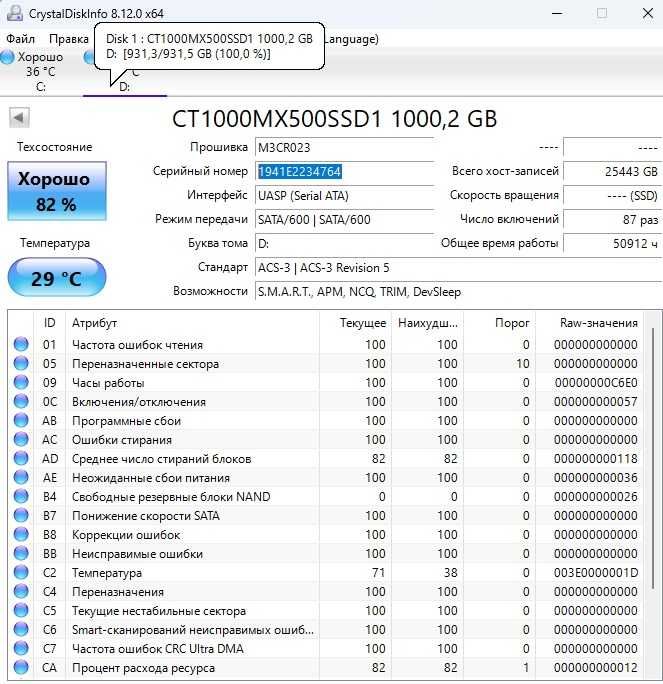
Task: Click status icon of row 01
Action: 21,344
